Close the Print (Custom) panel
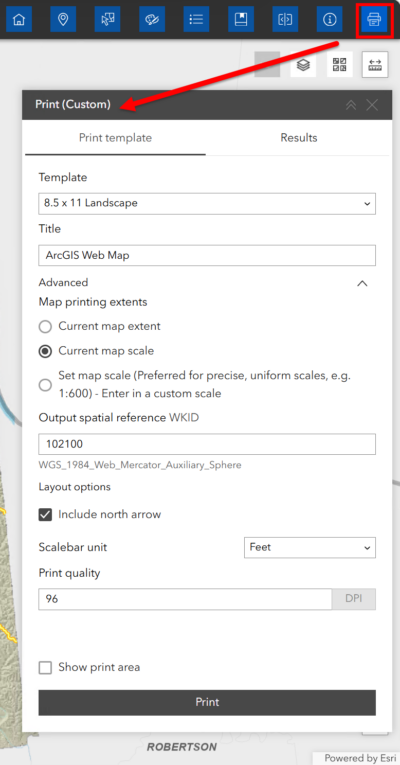 [x=372, y=104]
